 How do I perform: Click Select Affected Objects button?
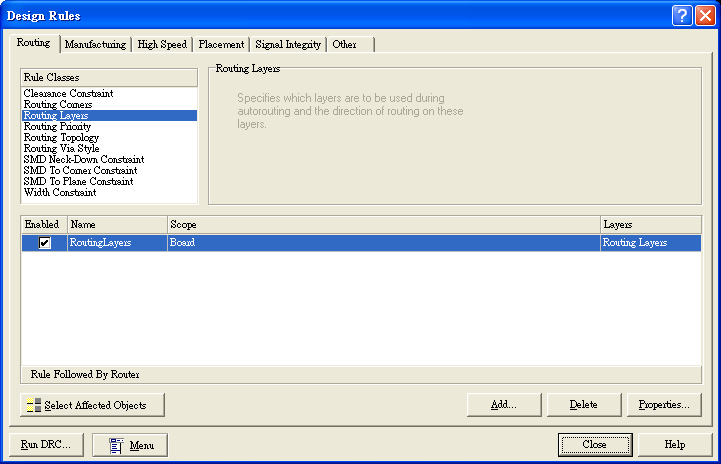pyautogui.click(x=93, y=405)
